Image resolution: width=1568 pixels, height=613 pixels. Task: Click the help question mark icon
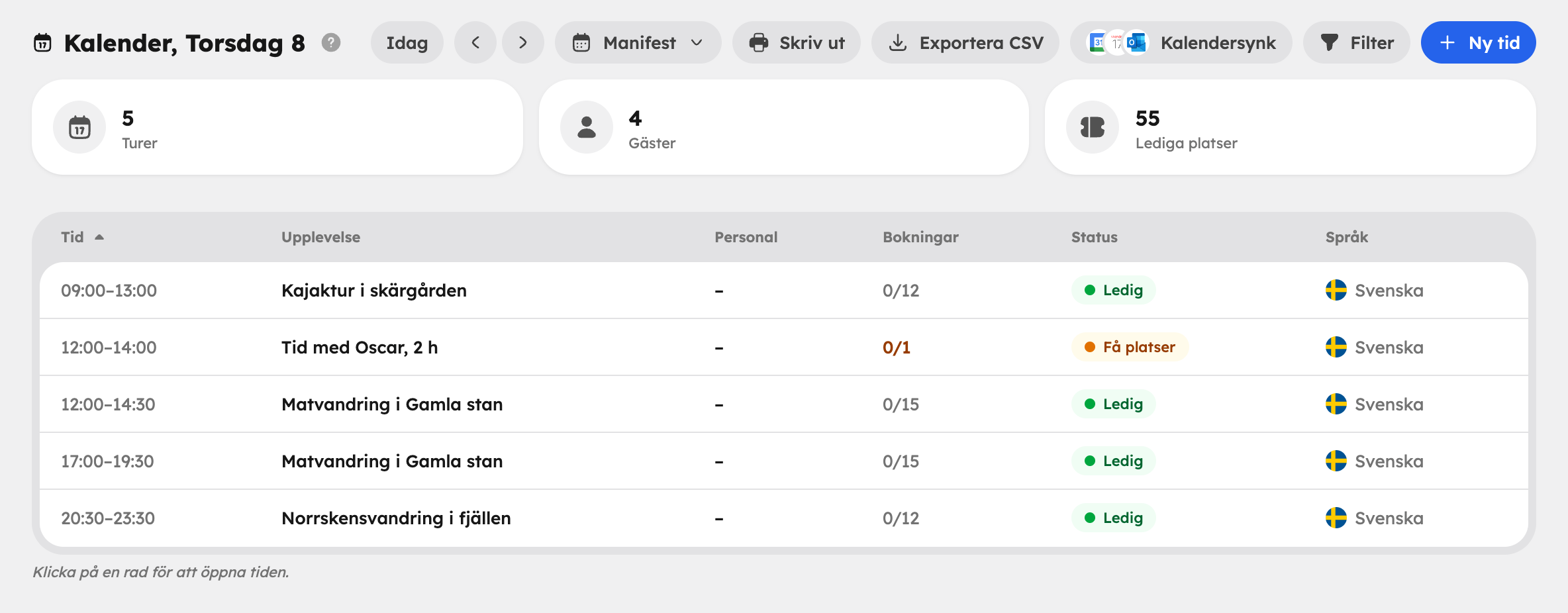point(331,42)
